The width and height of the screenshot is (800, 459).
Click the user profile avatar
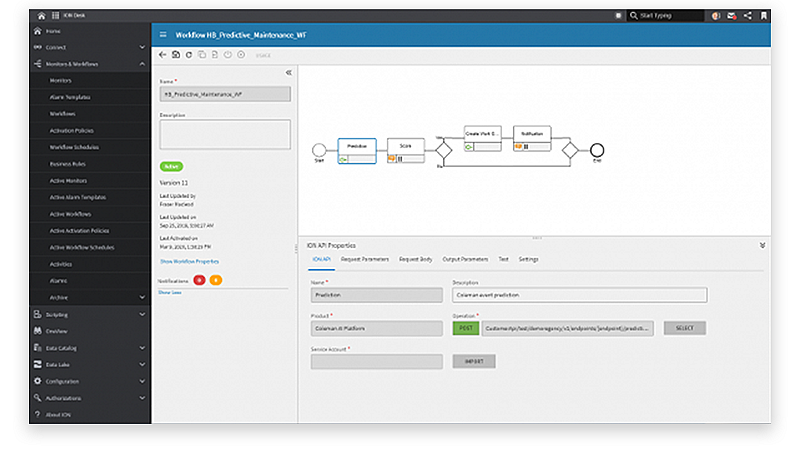click(x=716, y=16)
